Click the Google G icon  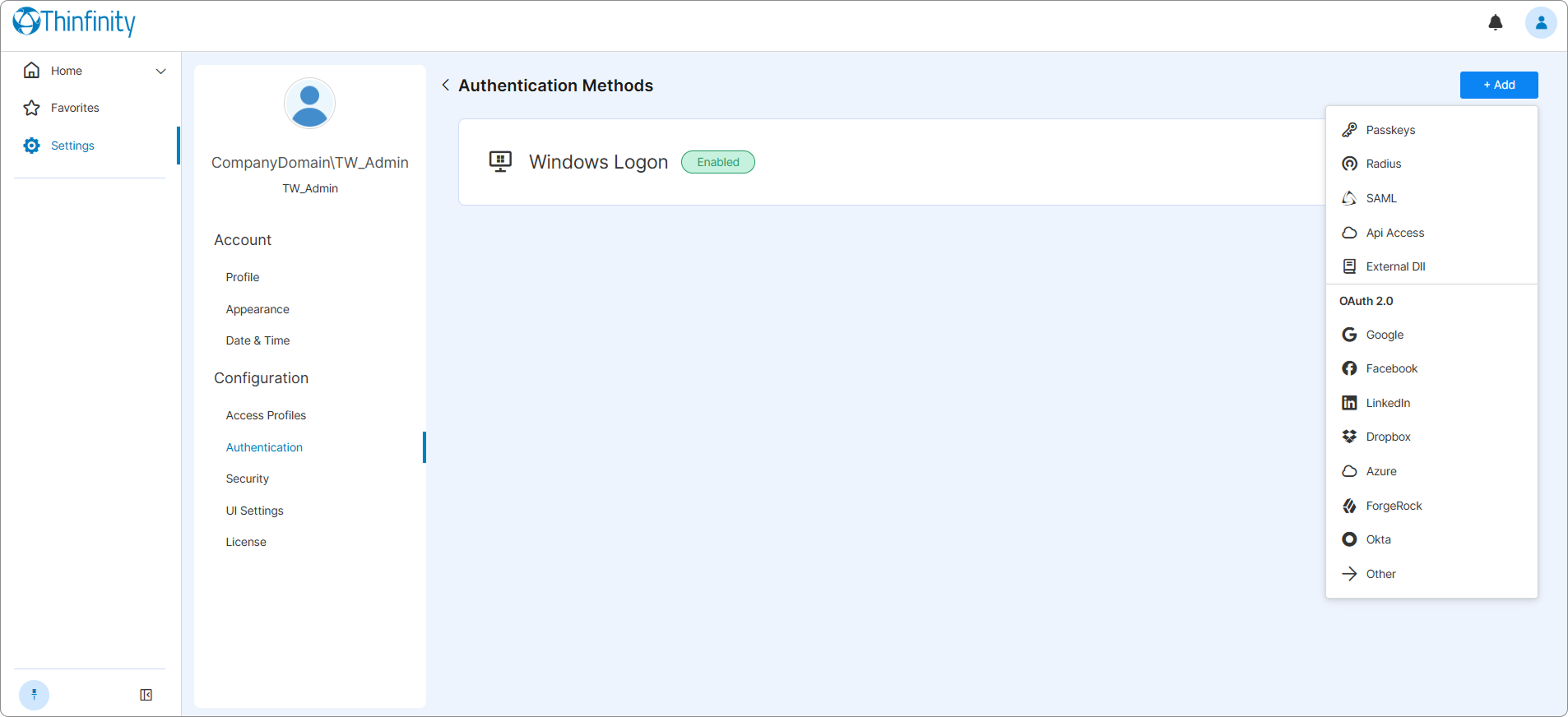tap(1349, 335)
